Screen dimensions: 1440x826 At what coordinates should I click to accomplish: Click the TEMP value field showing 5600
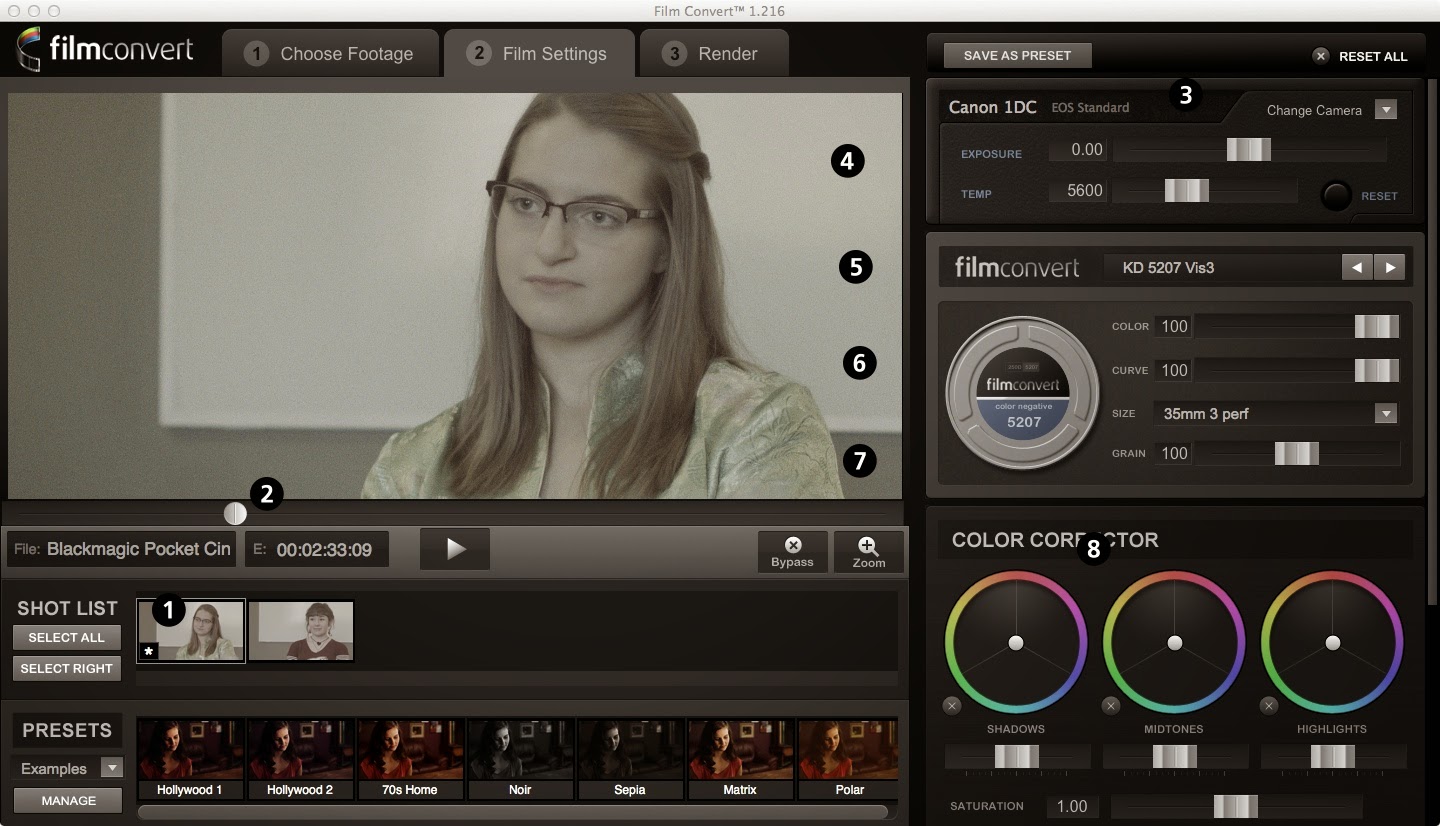(x=1078, y=191)
